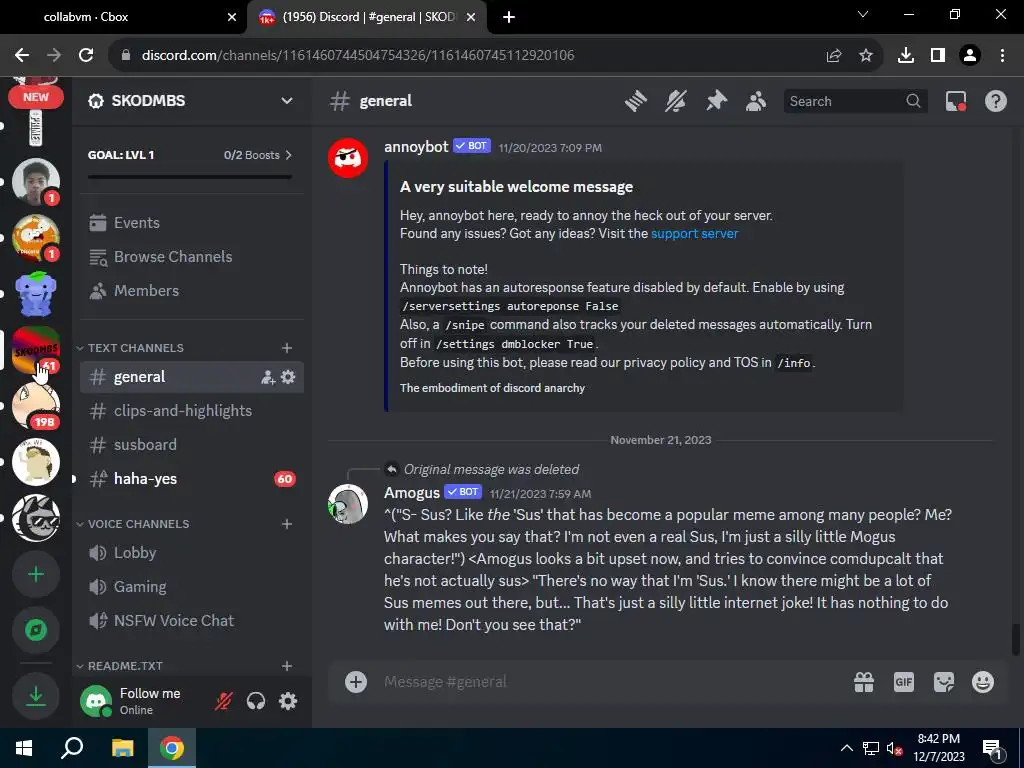Reload the page in Chrome
The width and height of the screenshot is (1024, 768).
click(x=86, y=56)
